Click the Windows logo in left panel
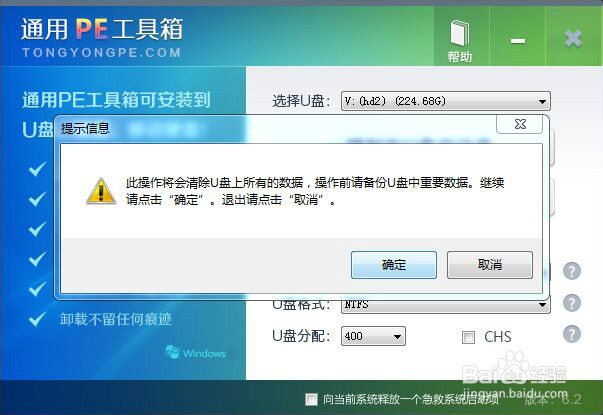Viewport: 603px width, 415px height. tap(195, 352)
